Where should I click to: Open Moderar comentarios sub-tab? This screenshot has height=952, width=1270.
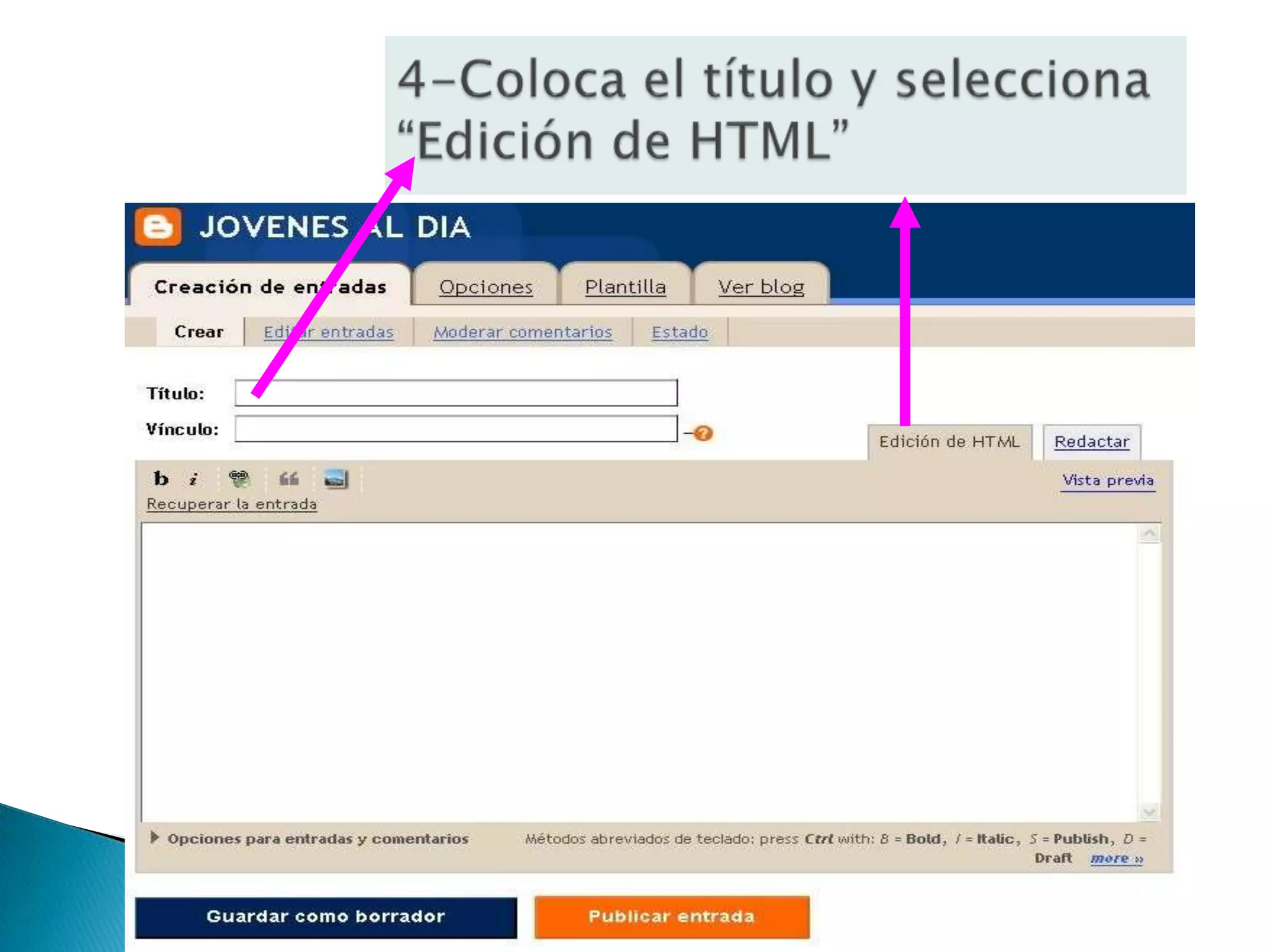[523, 332]
